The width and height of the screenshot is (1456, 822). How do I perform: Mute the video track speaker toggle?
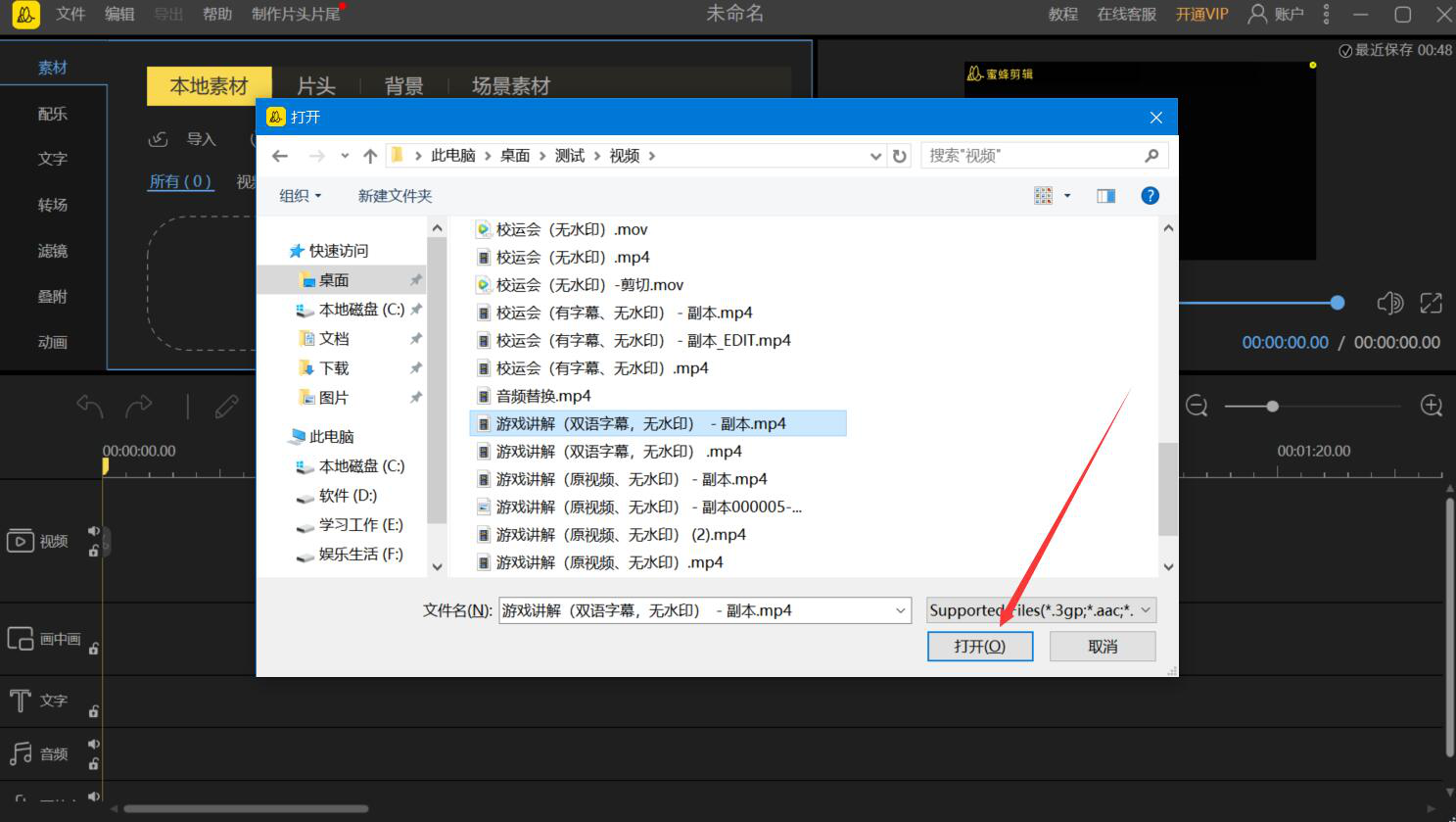94,531
